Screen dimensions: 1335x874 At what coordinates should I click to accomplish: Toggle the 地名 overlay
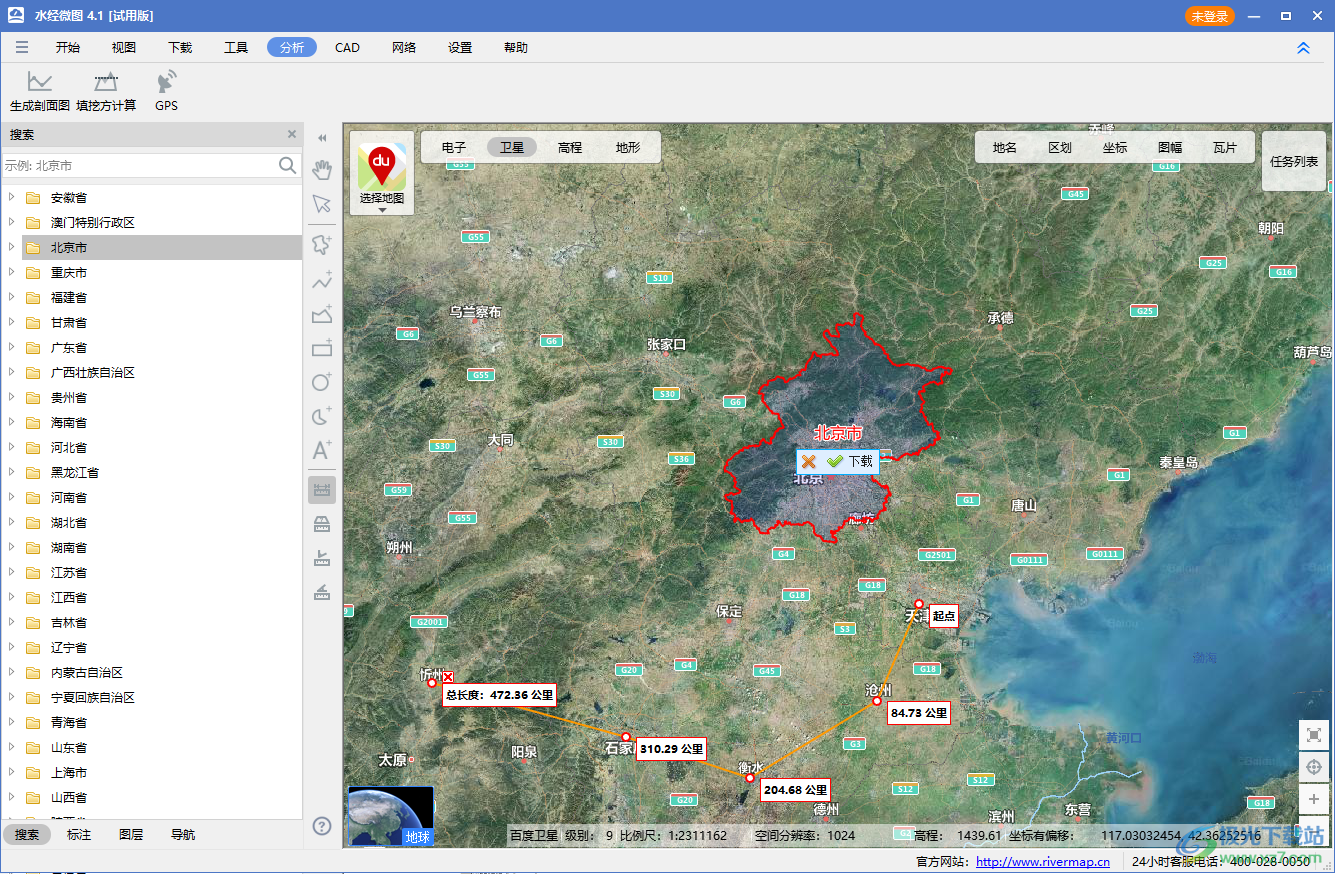click(x=1005, y=147)
